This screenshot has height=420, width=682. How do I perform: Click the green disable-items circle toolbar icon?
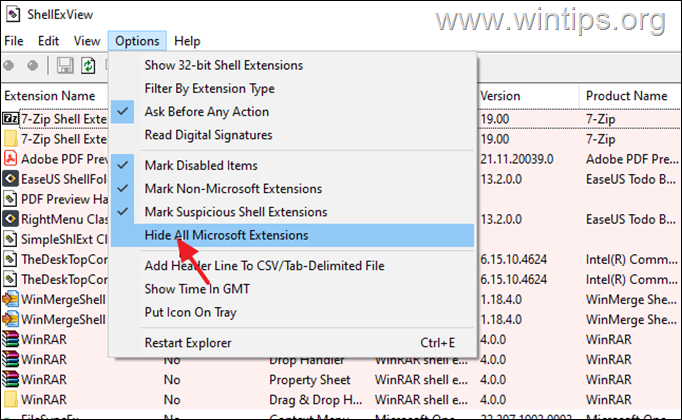[x=32, y=66]
